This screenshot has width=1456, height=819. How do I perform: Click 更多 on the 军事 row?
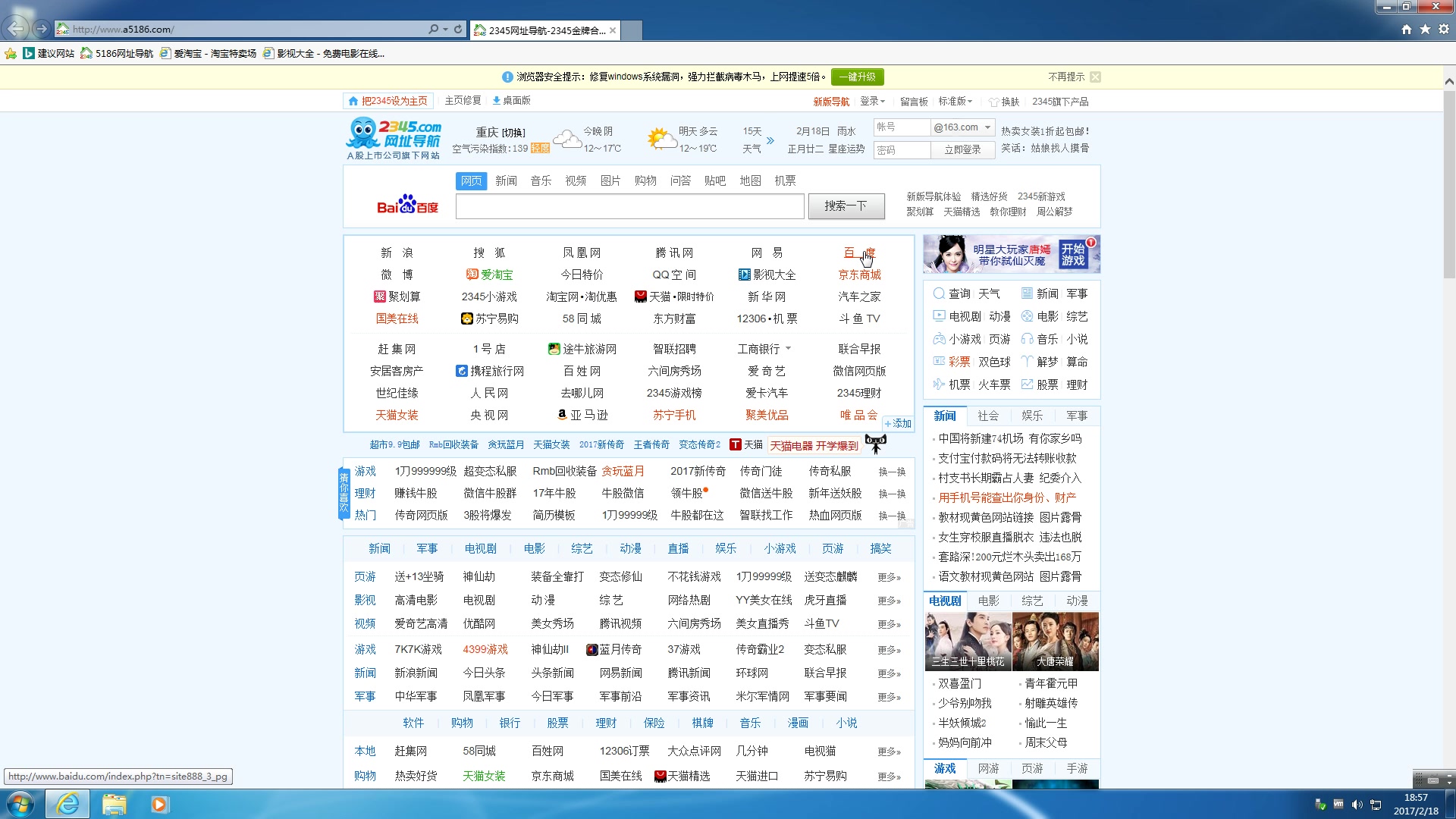point(889,697)
